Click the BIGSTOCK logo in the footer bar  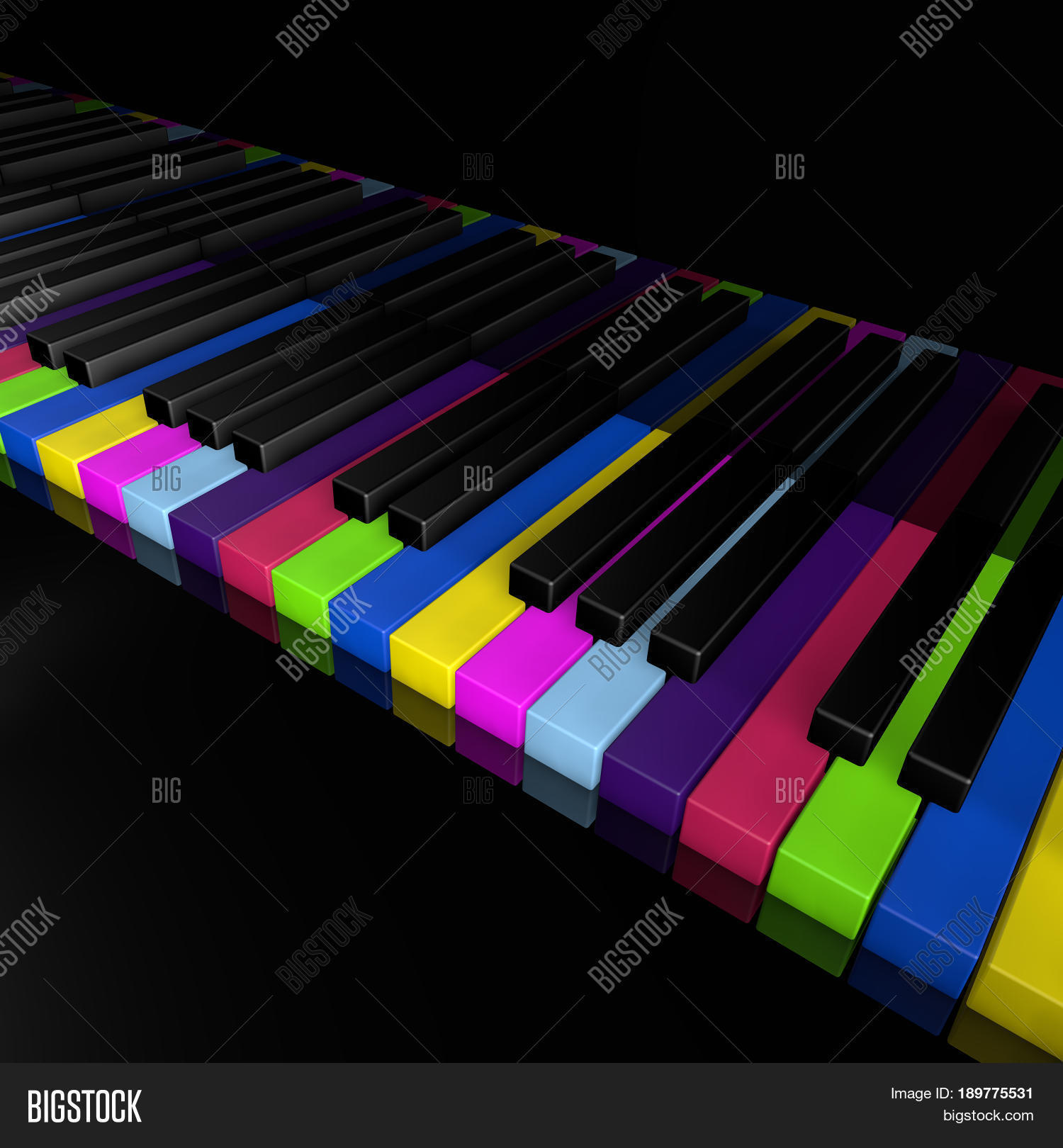(84, 1106)
